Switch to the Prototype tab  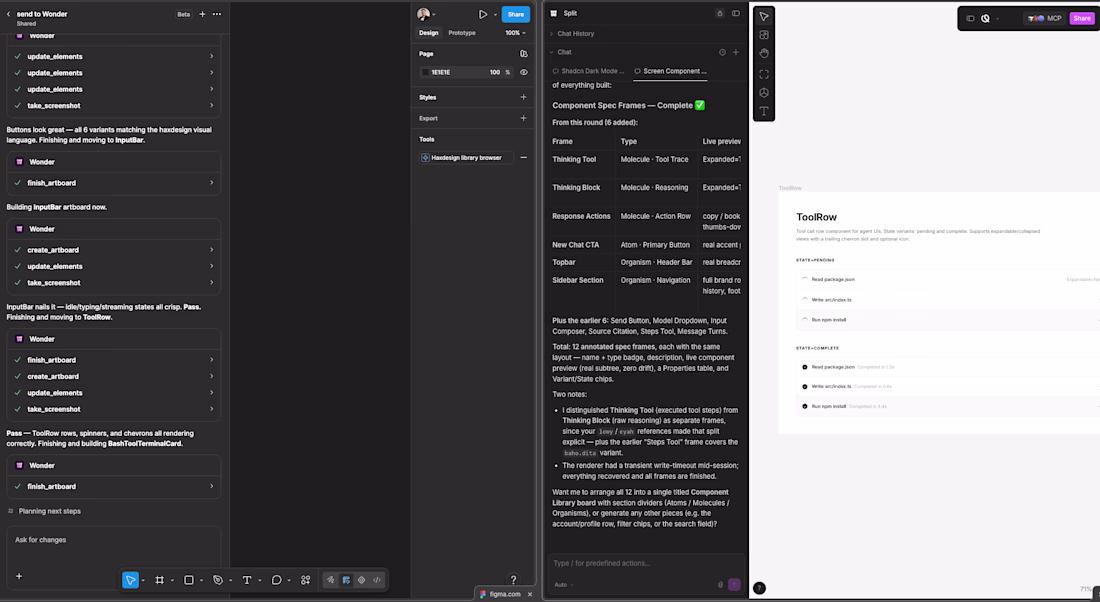pyautogui.click(x=462, y=33)
